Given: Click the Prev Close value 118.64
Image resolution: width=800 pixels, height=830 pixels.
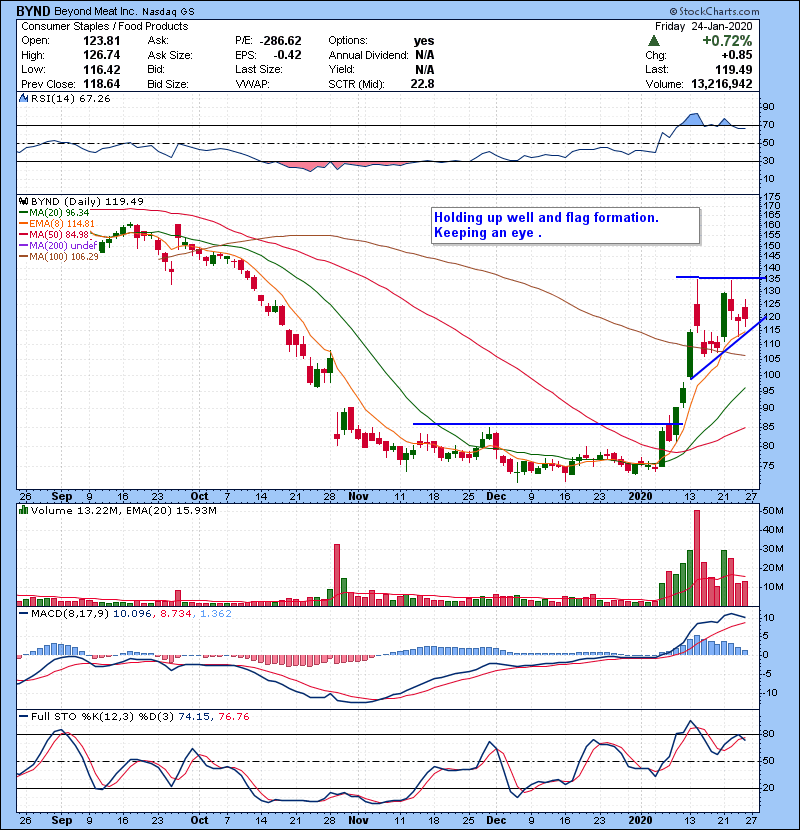Looking at the screenshot, I should pyautogui.click(x=102, y=84).
